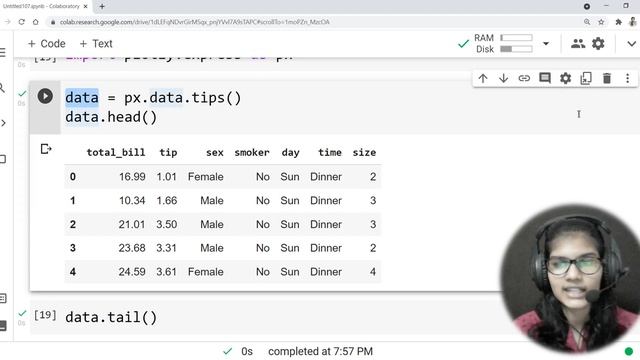Select total_bill value 24.59
This screenshot has width=640, height=360.
point(132,272)
